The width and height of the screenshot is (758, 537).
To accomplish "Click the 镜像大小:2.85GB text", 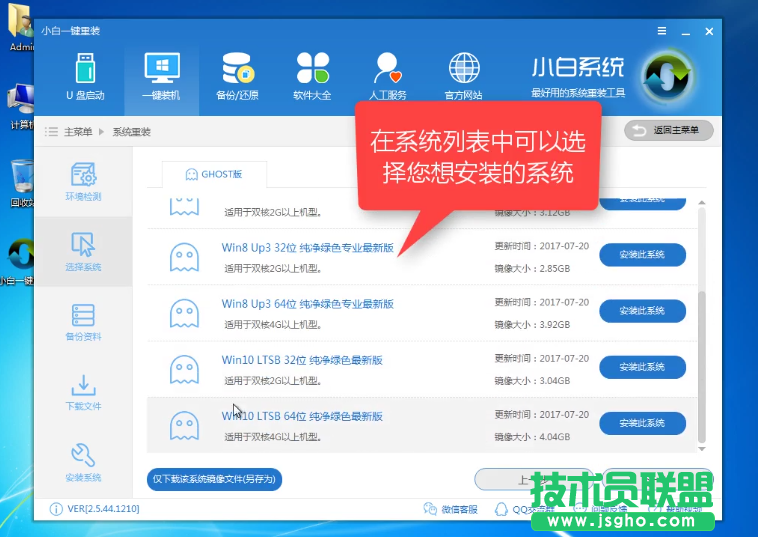I will click(x=532, y=268).
